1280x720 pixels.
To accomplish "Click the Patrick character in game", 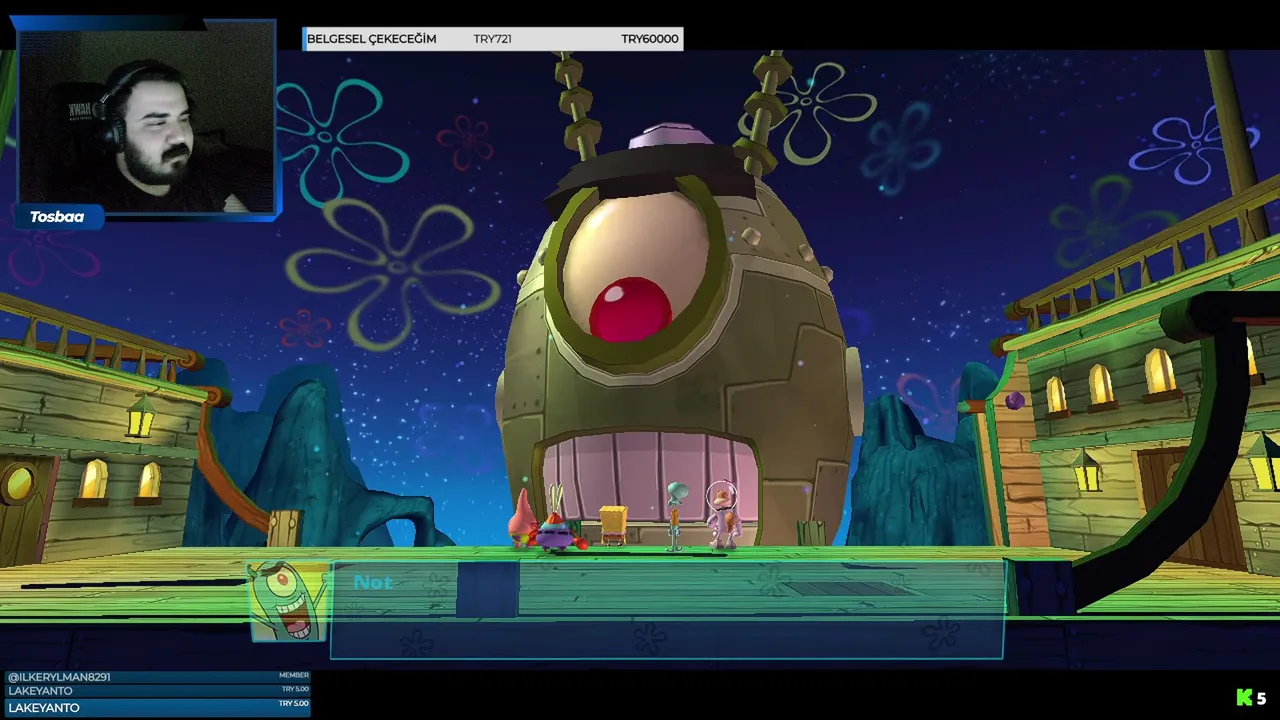I will tap(523, 520).
